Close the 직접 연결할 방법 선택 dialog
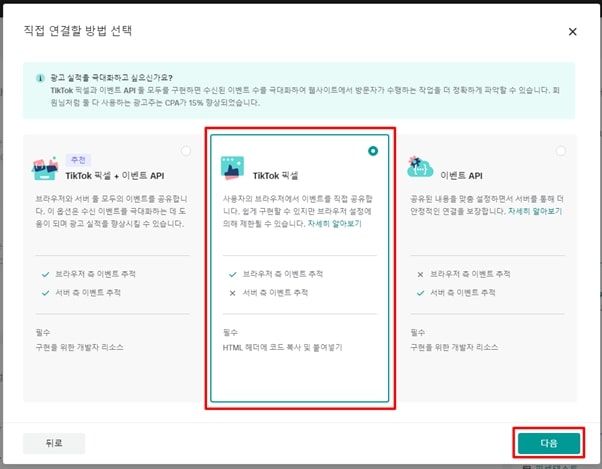The width and height of the screenshot is (602, 469). [x=572, y=32]
